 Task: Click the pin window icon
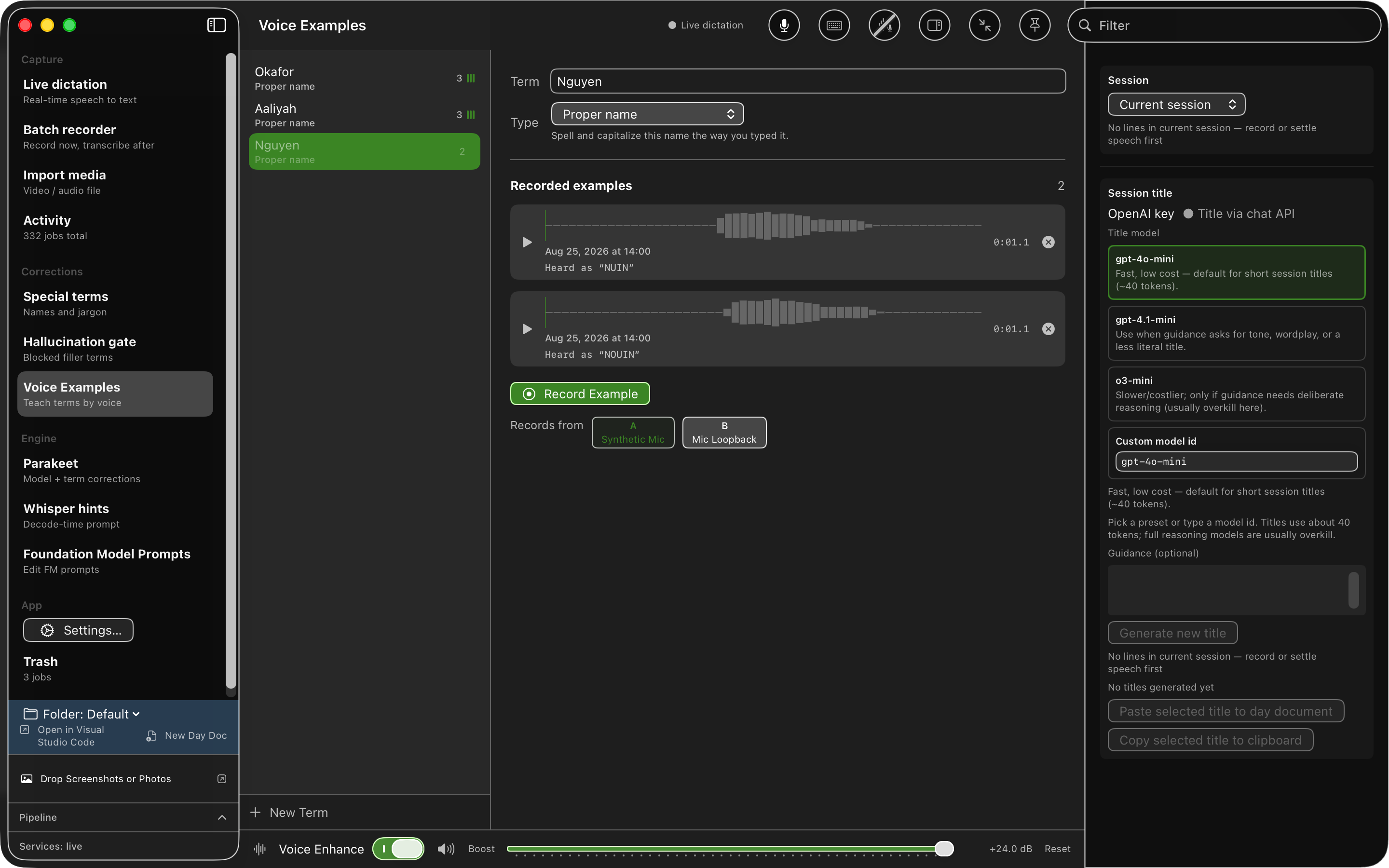pos(1035,25)
